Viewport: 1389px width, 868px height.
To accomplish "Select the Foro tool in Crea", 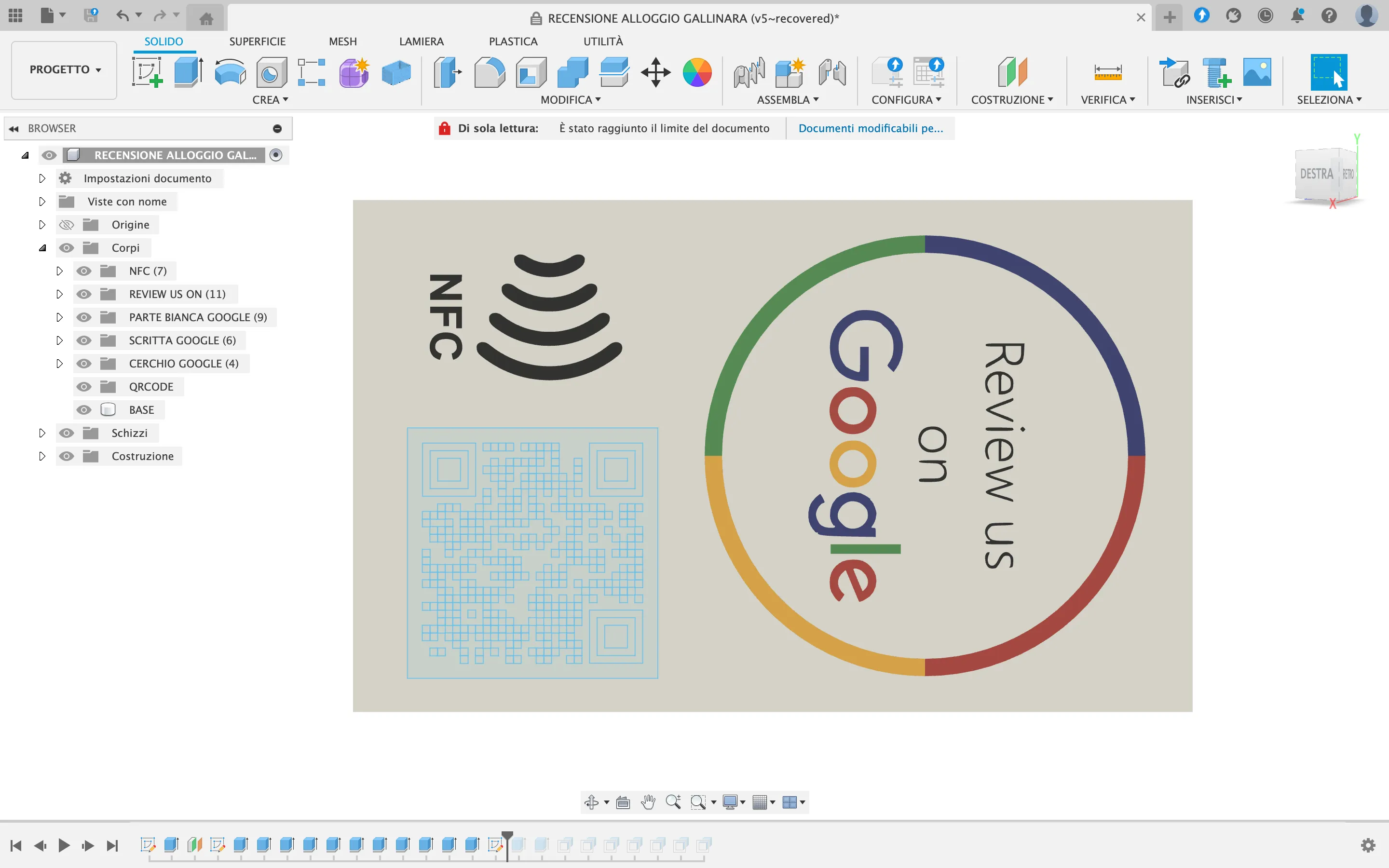I will [x=270, y=73].
